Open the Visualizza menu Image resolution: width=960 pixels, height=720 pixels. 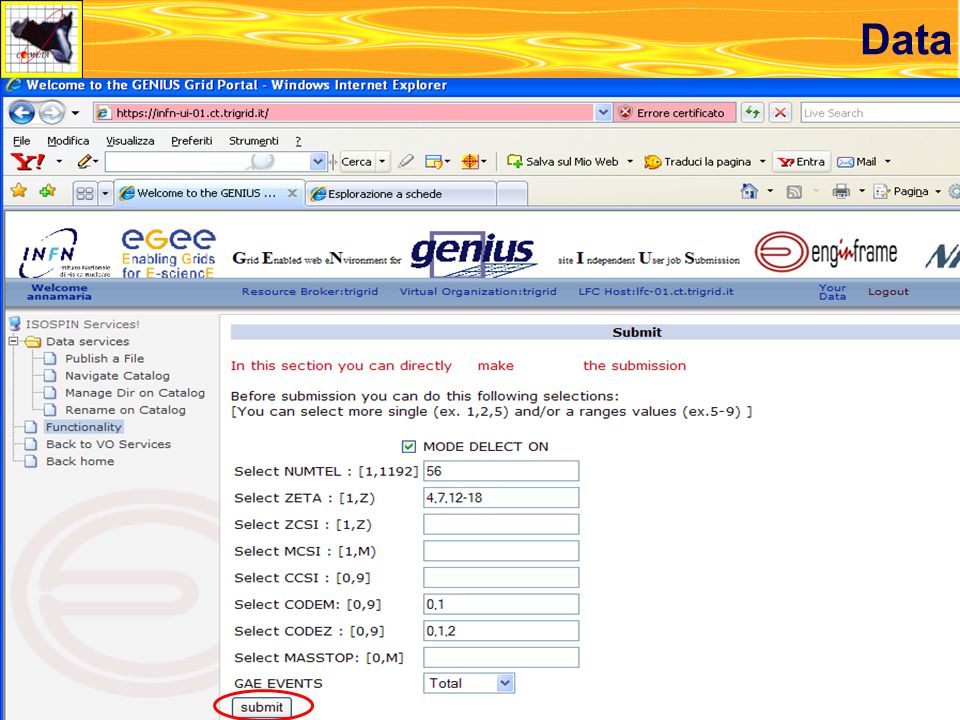click(130, 141)
